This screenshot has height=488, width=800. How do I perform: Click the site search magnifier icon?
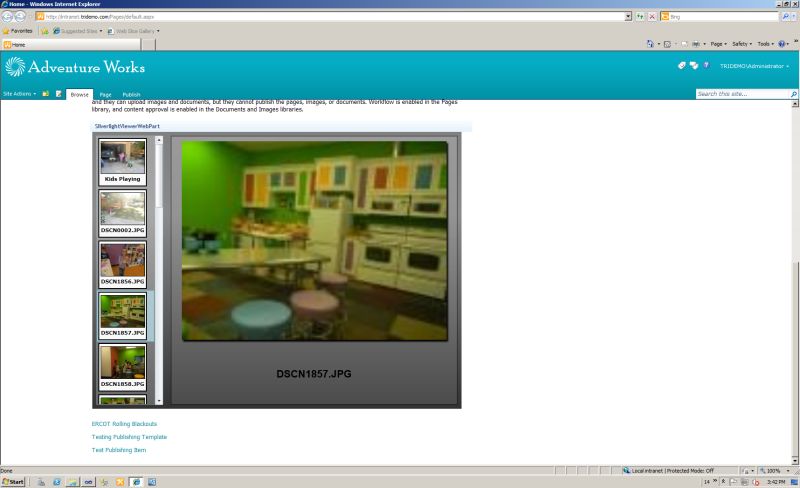793,94
